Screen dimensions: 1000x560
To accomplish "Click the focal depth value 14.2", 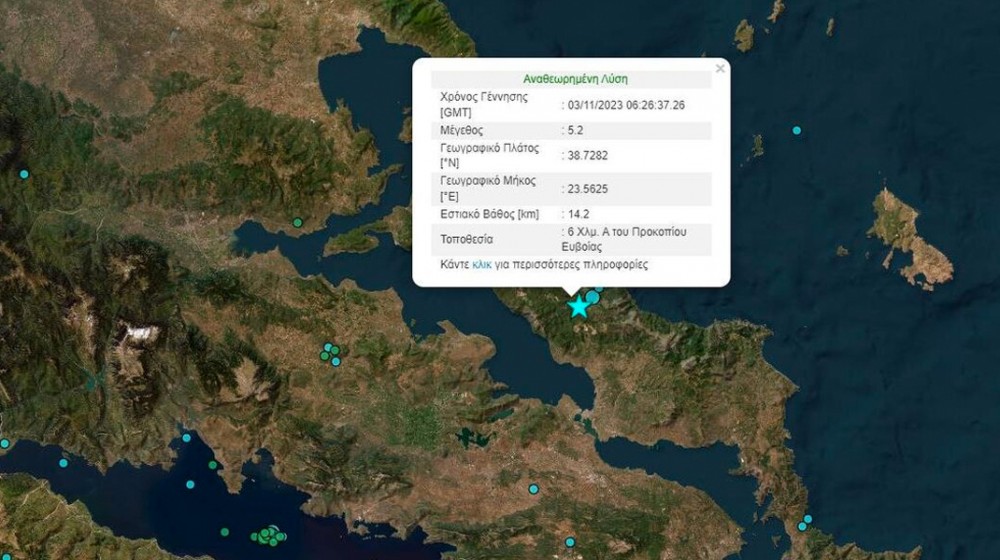I will 578,214.
